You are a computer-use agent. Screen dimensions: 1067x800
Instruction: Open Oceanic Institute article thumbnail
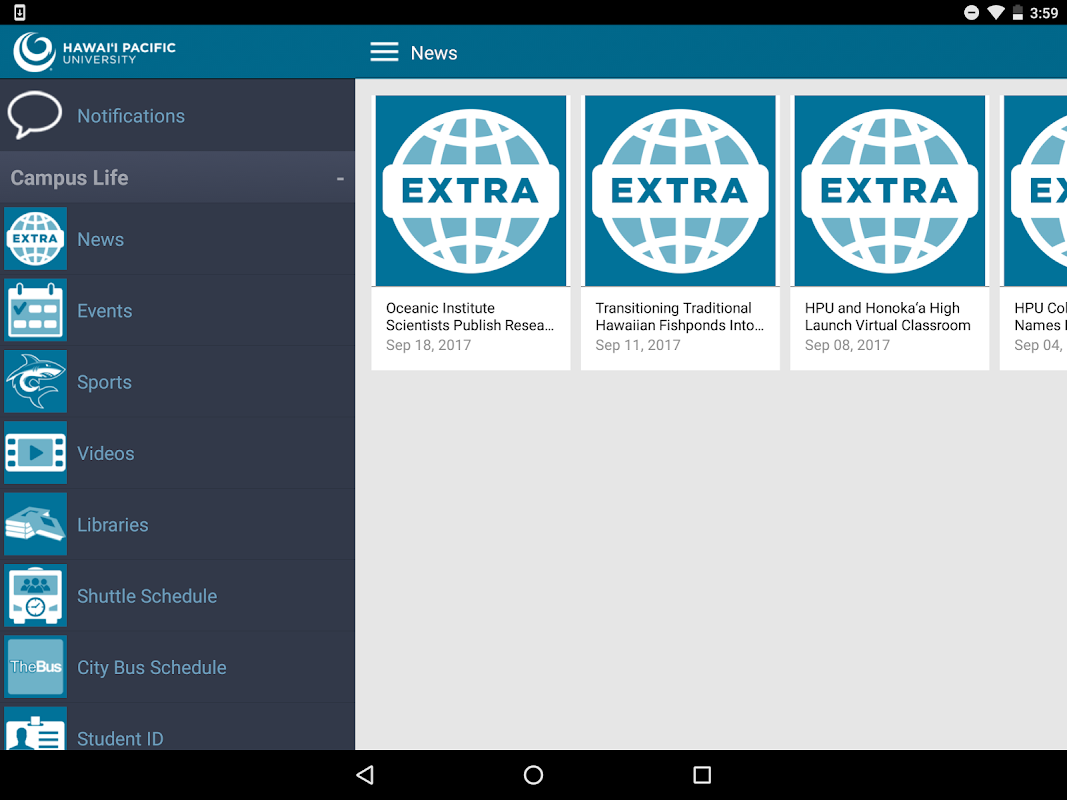coord(471,190)
